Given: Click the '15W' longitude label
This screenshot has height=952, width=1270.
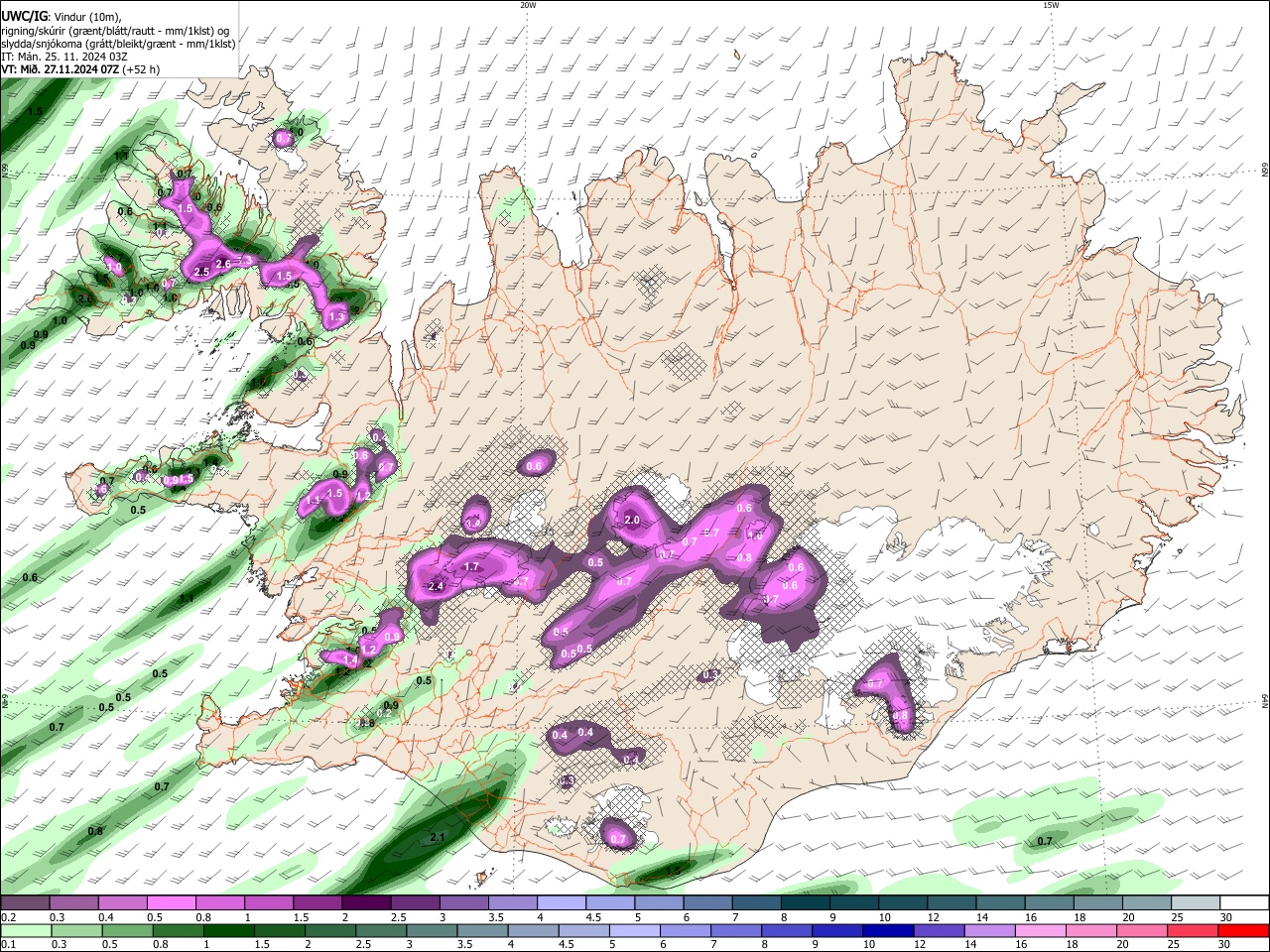Looking at the screenshot, I should tap(1050, 5).
